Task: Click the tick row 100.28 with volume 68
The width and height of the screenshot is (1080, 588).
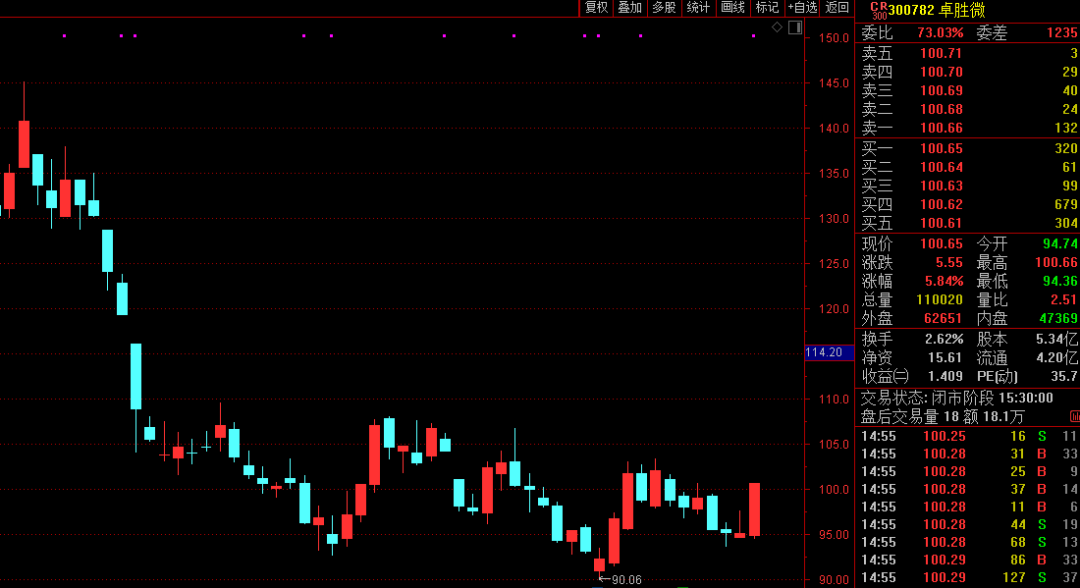Action: click(x=969, y=542)
